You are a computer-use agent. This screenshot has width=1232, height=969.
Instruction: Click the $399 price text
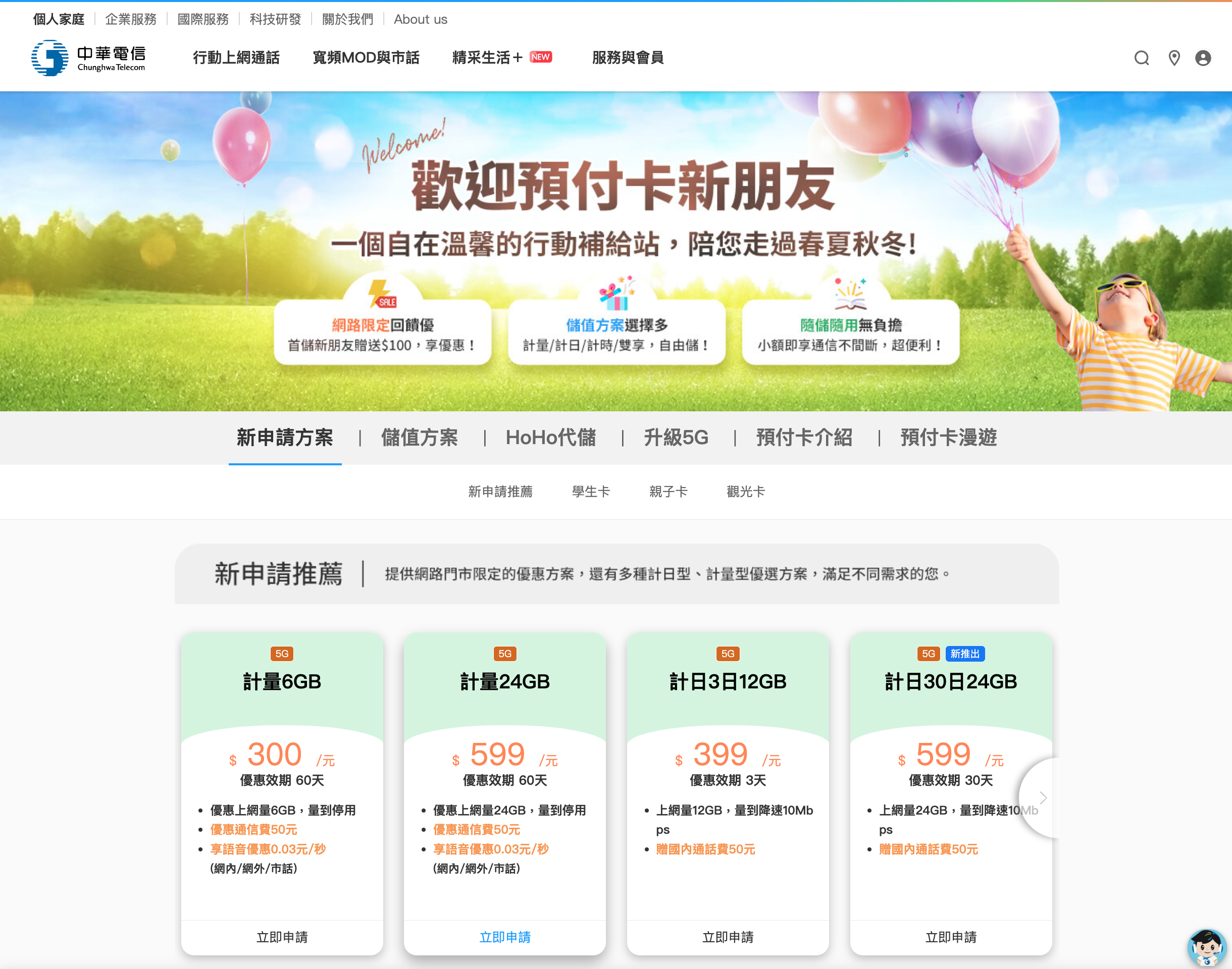728,755
